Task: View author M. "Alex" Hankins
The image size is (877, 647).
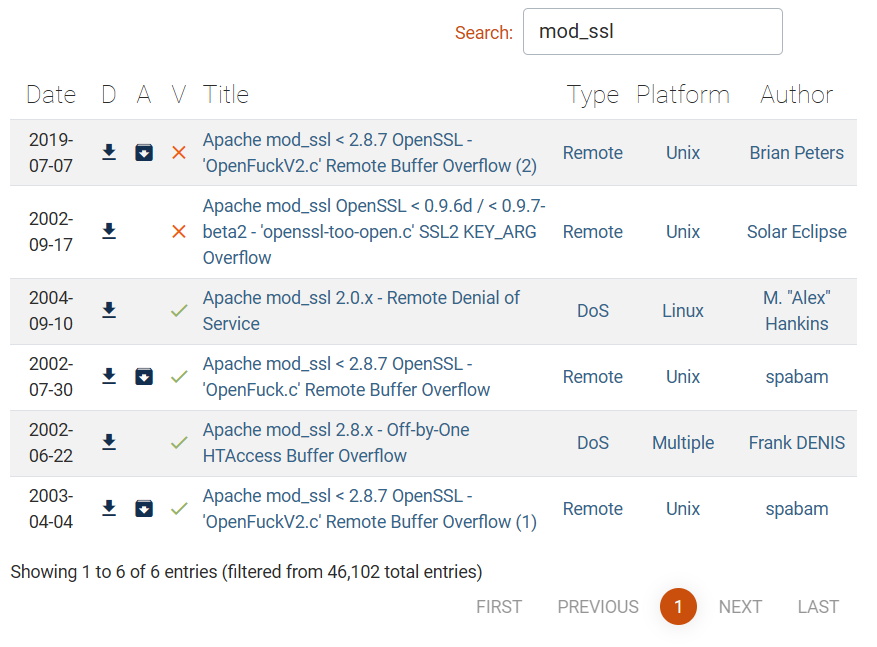Action: 796,310
